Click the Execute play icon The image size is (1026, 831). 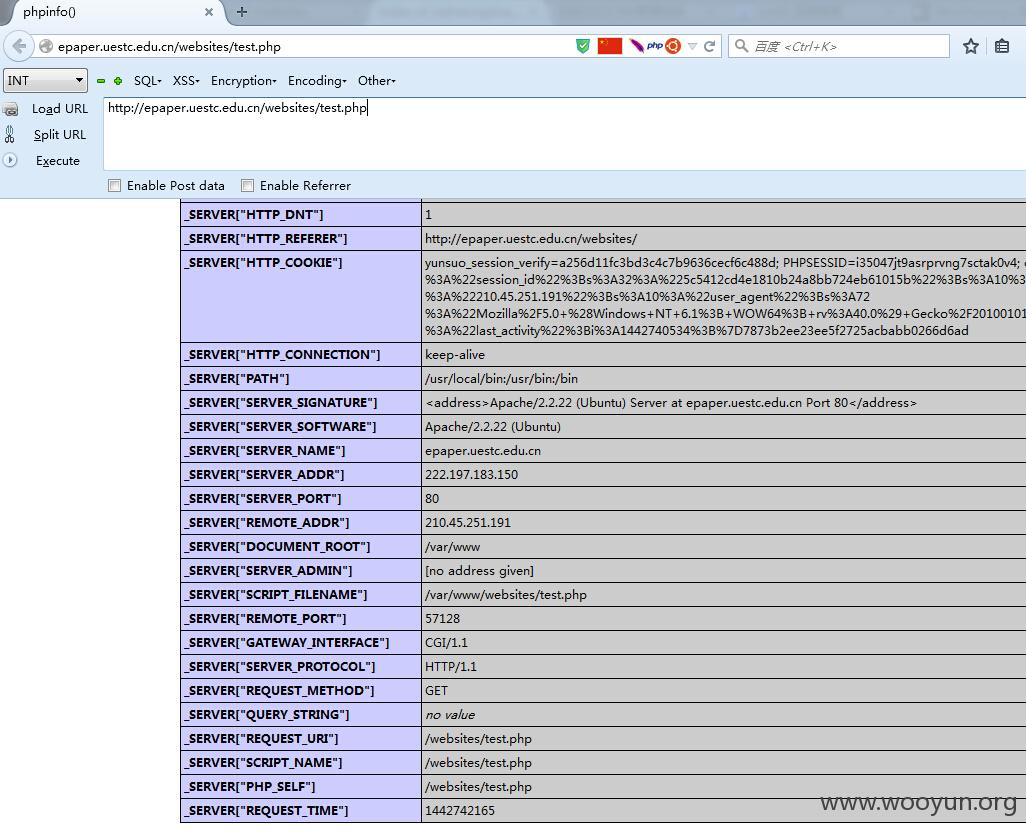pyautogui.click(x=10, y=160)
